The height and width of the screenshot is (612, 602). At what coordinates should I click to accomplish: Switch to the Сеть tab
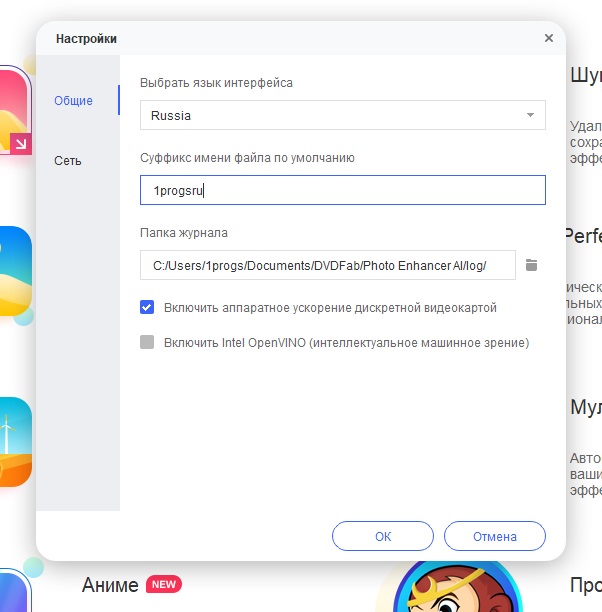click(68, 161)
